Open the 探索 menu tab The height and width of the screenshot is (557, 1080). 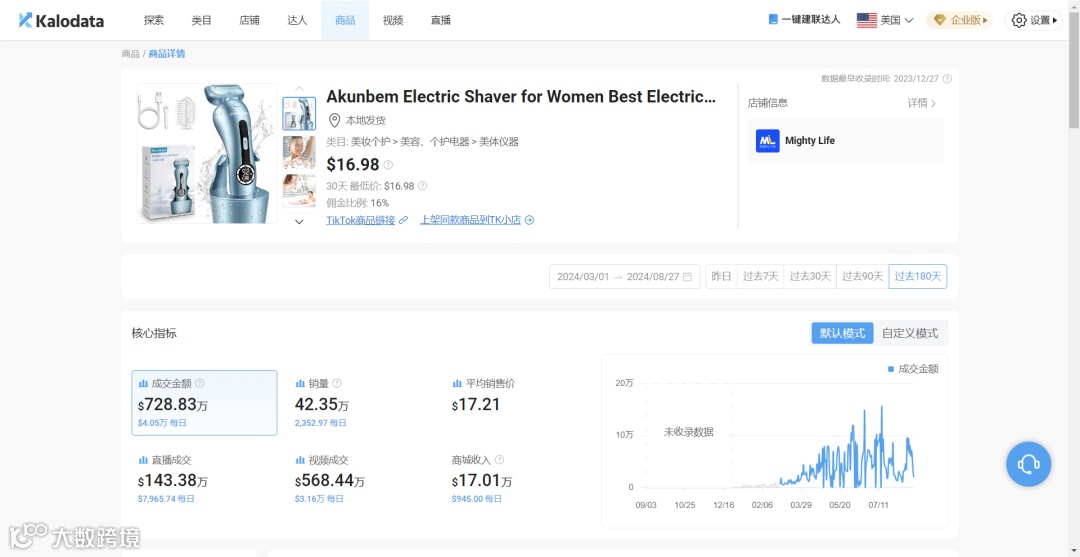154,20
